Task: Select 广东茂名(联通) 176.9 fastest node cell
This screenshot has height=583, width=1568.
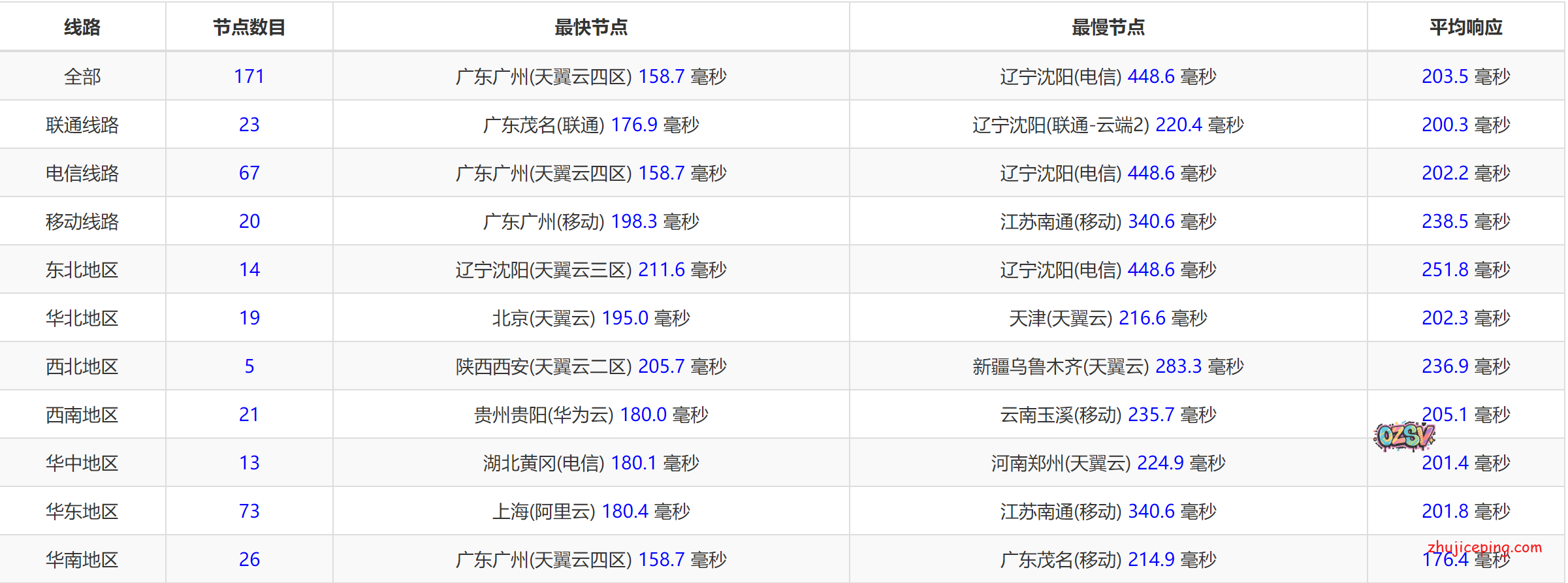Action: coord(590,125)
